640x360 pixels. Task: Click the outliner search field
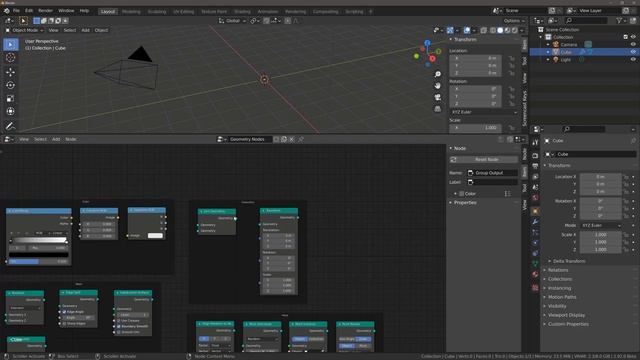click(x=587, y=20)
